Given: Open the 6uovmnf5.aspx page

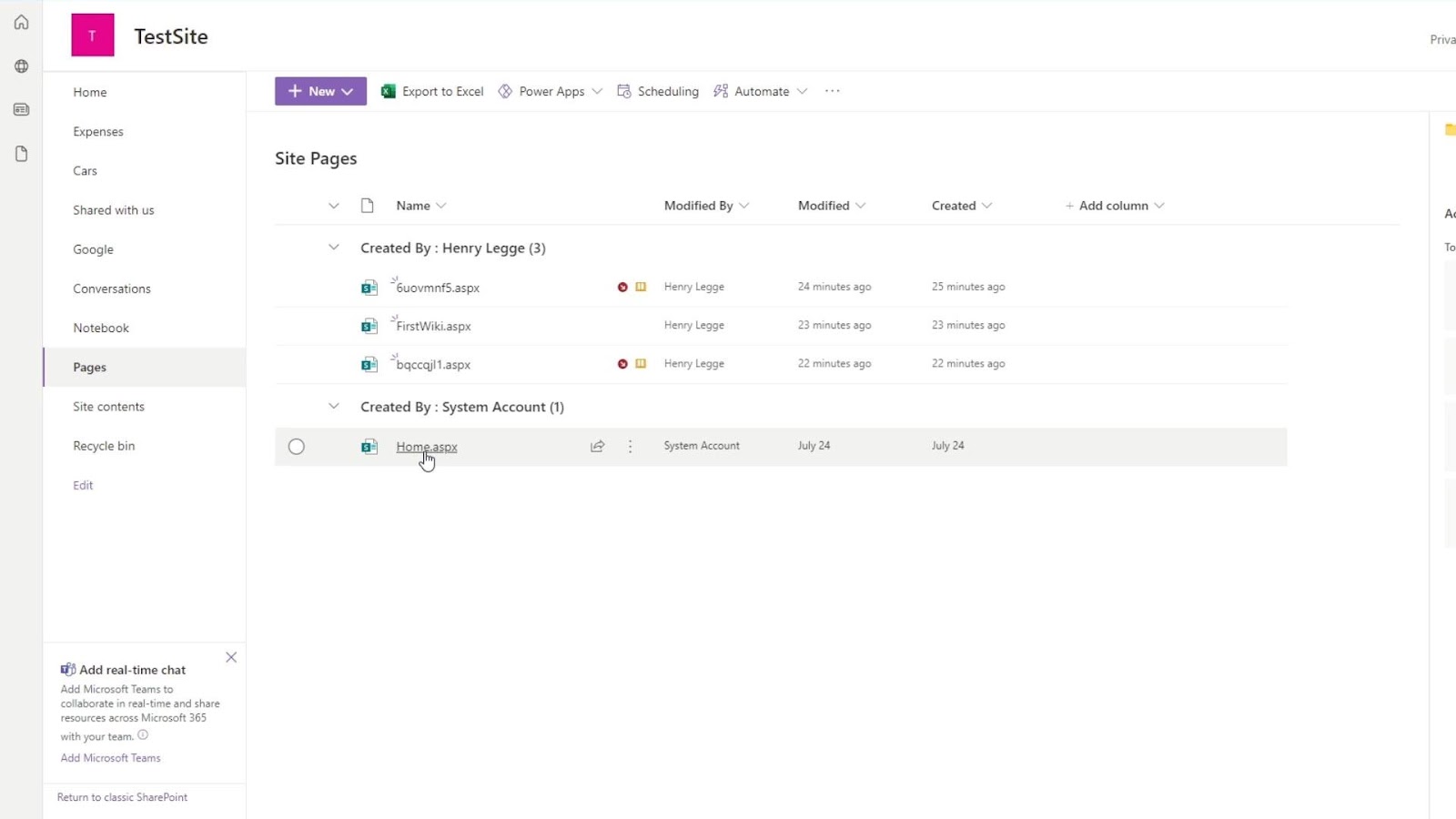Looking at the screenshot, I should click(438, 288).
